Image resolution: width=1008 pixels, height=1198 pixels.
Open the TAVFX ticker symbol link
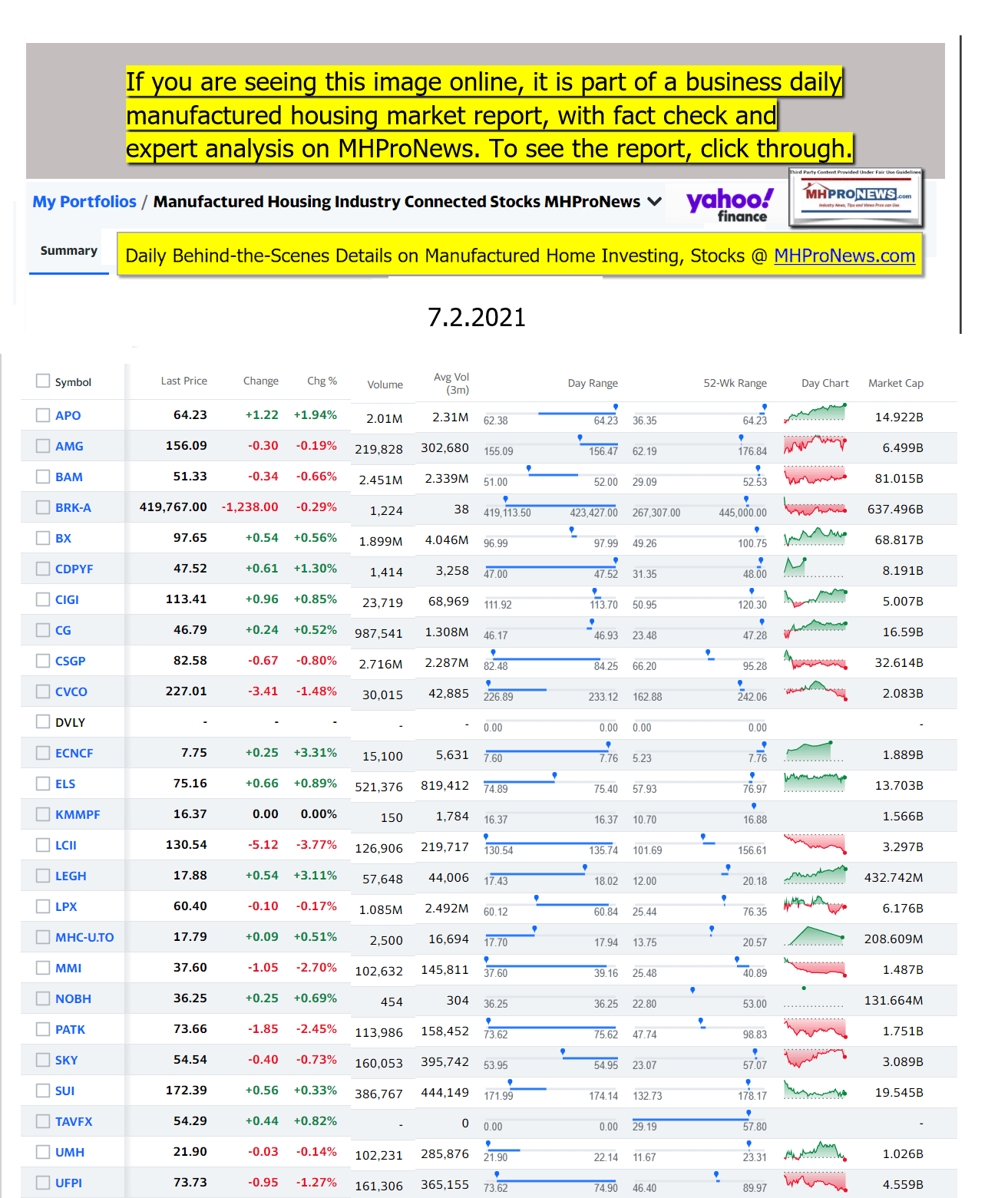[74, 1121]
